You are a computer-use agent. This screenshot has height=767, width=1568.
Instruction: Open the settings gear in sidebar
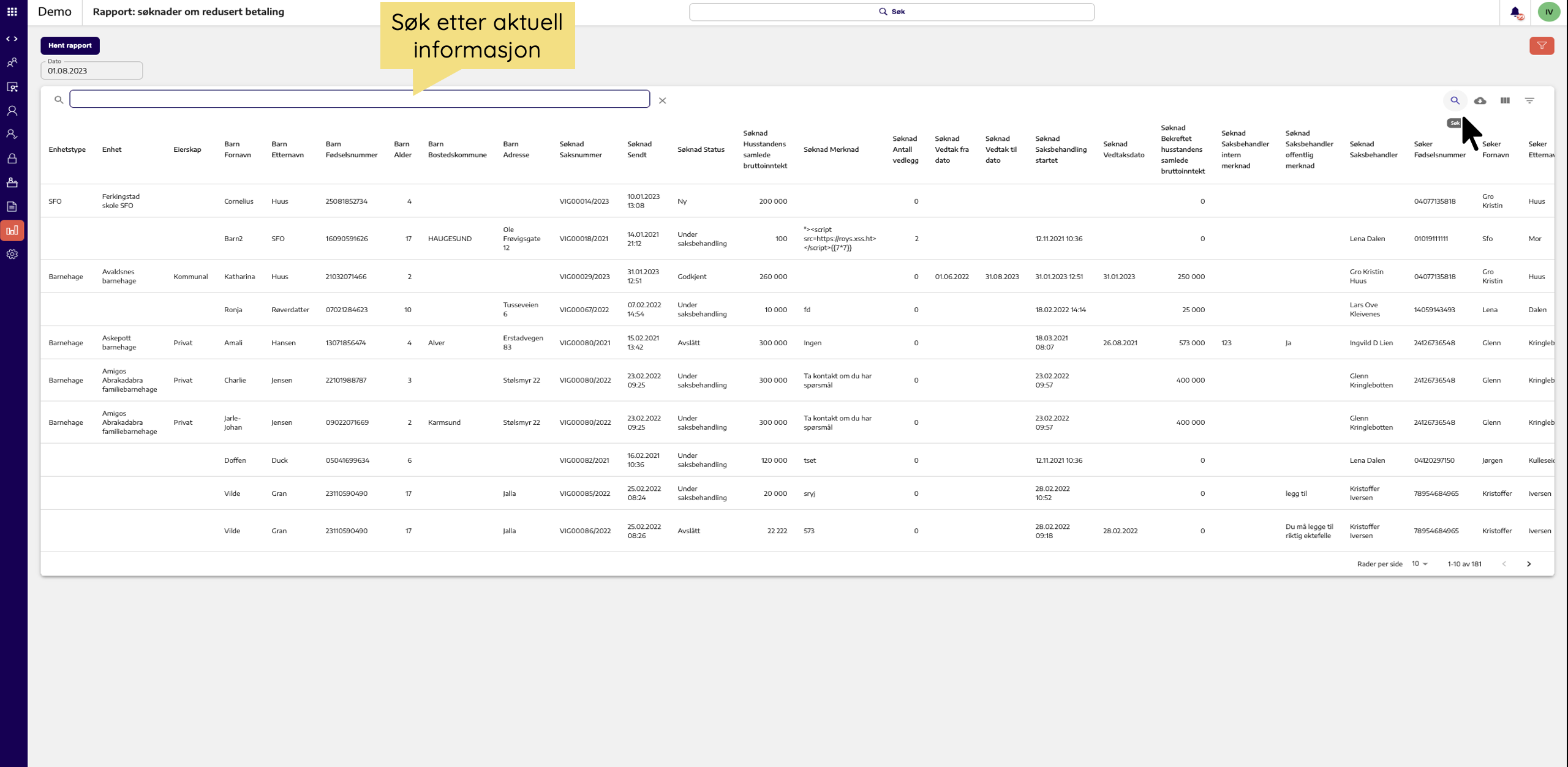12,254
